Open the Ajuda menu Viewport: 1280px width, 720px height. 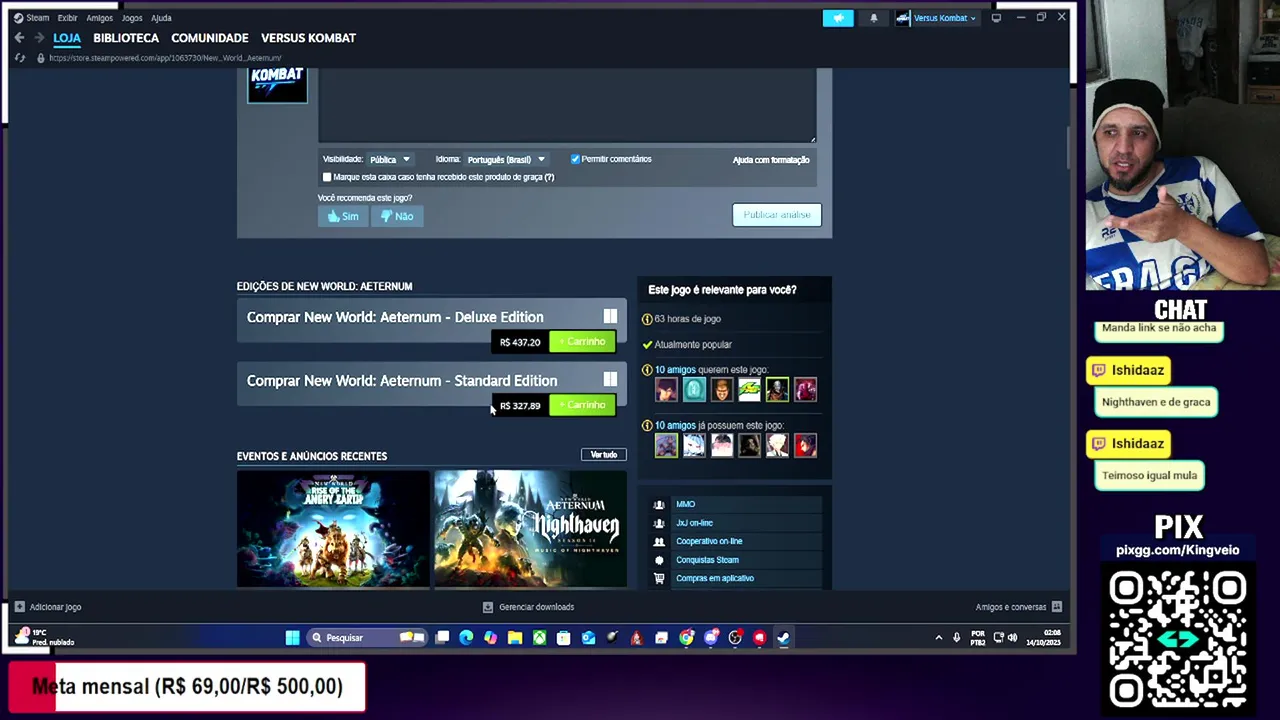(x=161, y=18)
